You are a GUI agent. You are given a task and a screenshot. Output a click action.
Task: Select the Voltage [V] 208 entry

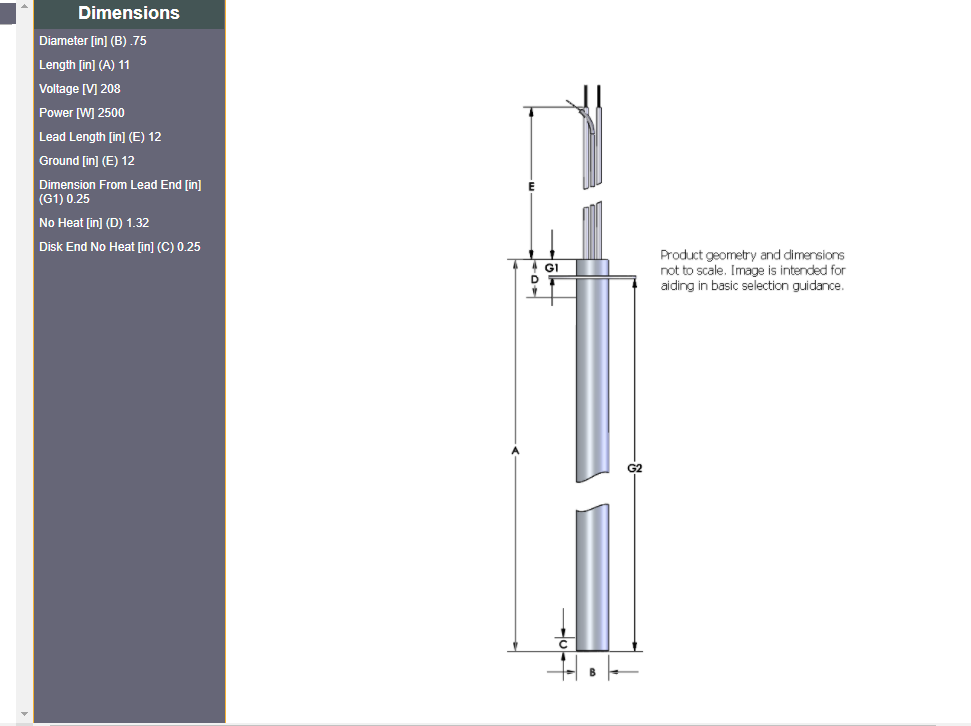79,88
